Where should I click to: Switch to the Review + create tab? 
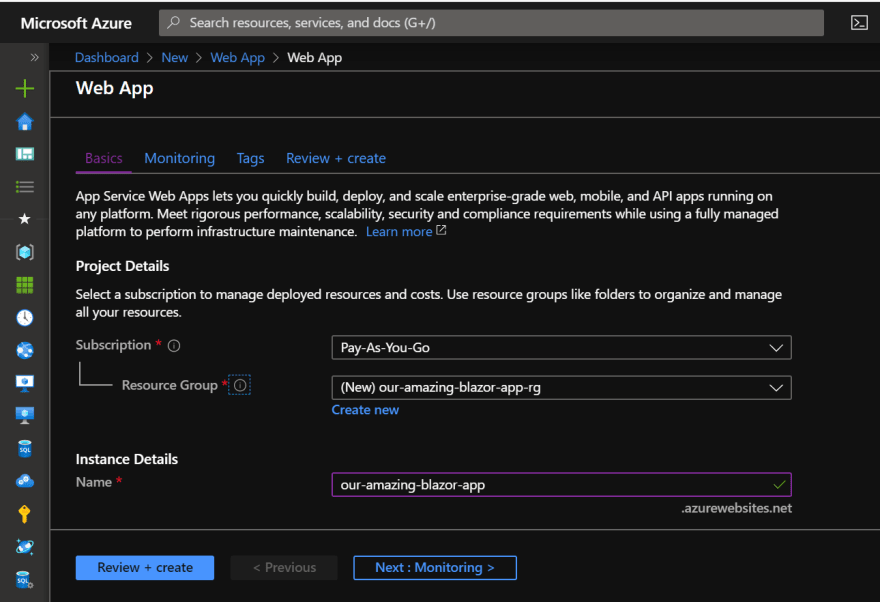(336, 158)
